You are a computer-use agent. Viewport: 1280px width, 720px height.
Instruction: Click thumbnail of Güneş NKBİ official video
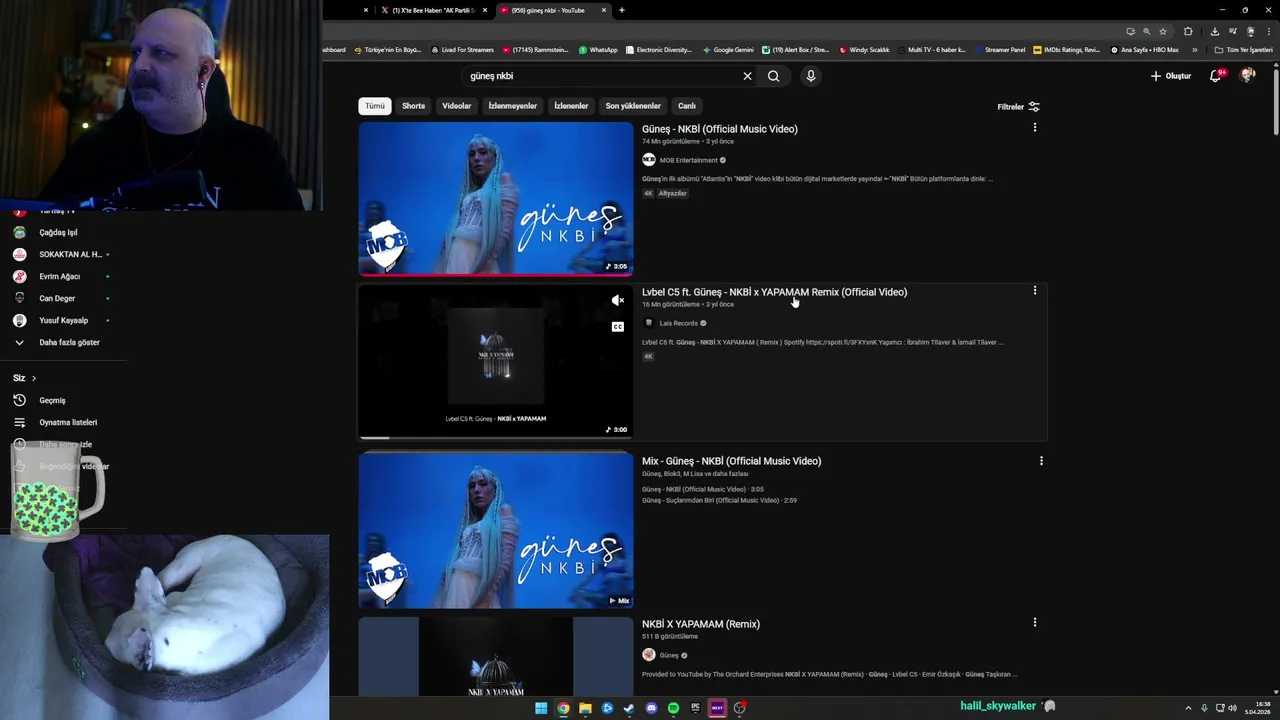[496, 198]
